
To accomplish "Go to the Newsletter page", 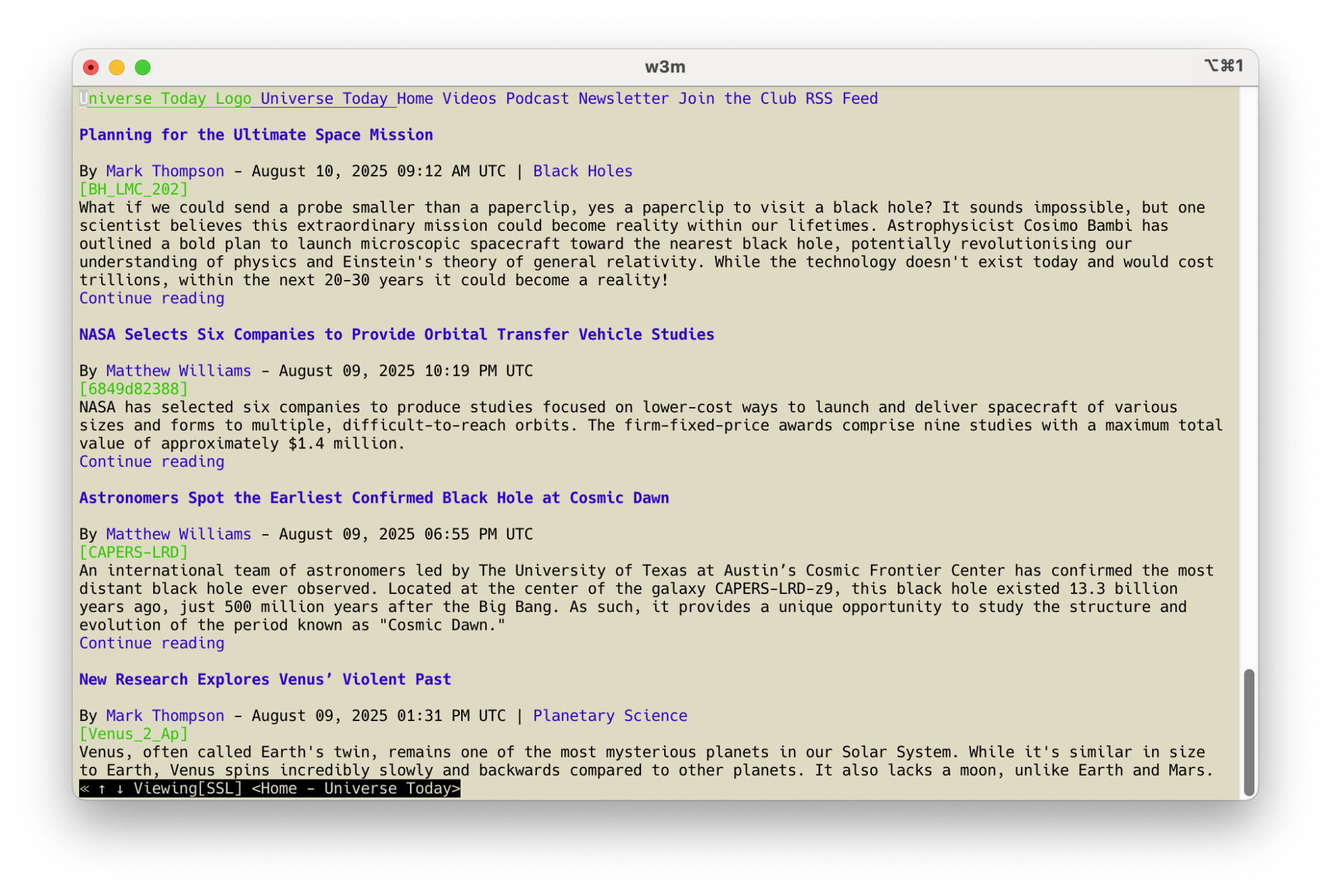I will point(623,99).
